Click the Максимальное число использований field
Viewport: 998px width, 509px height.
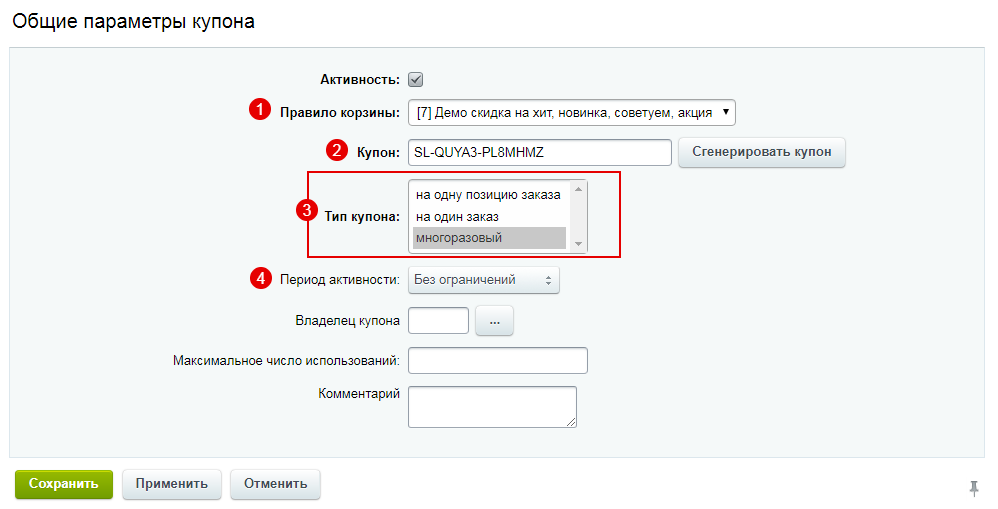(498, 361)
